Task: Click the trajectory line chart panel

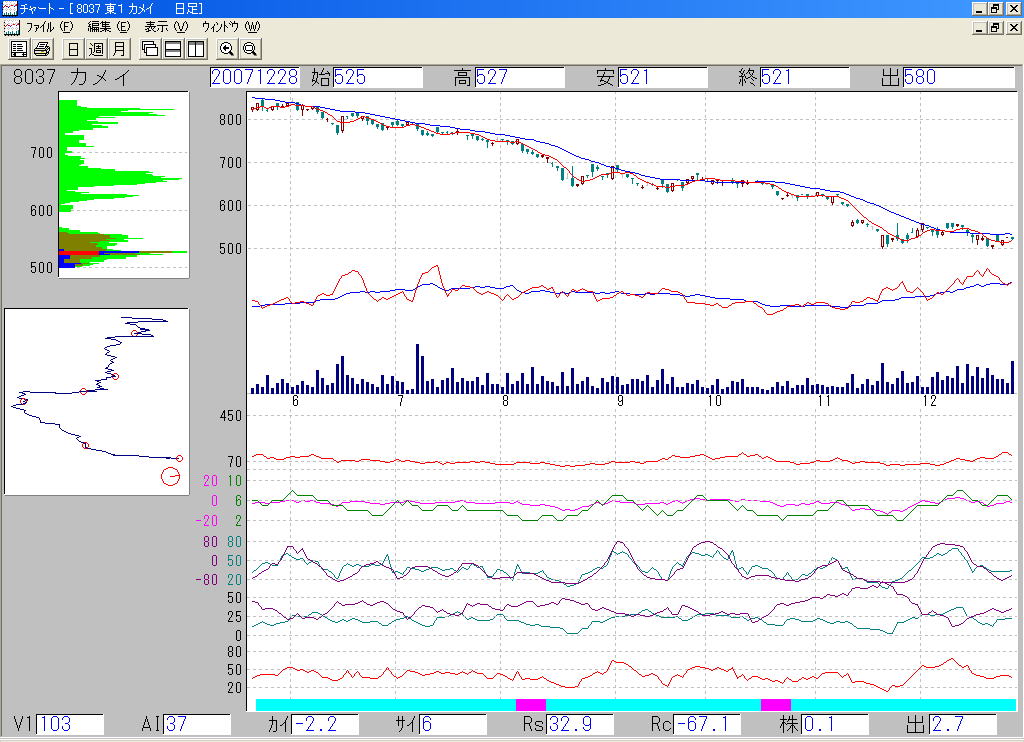Action: (97, 401)
